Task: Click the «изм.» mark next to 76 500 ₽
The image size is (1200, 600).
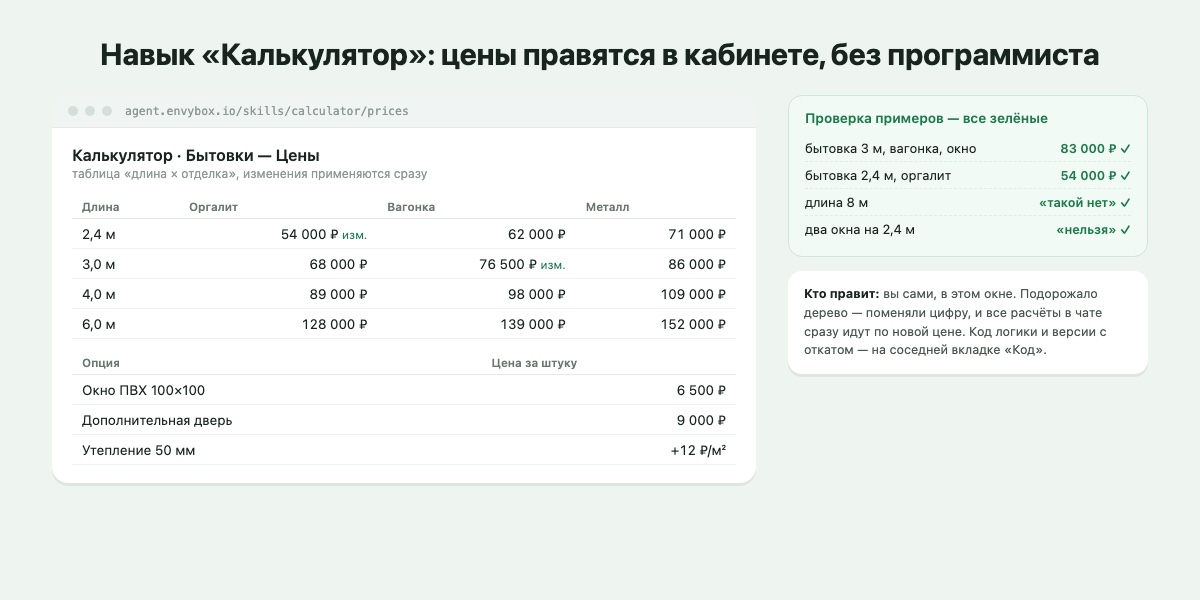Action: click(x=553, y=265)
